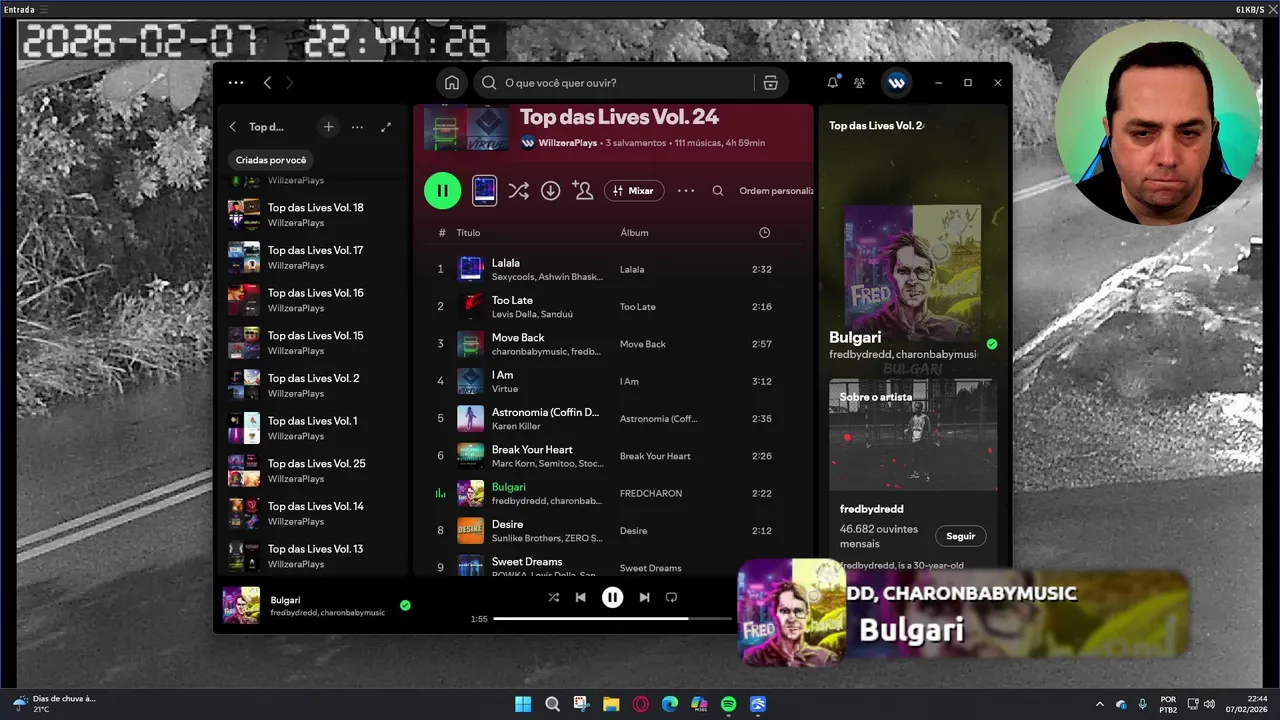The width and height of the screenshot is (1280, 720).
Task: Skip to previous track
Action: coord(580,597)
